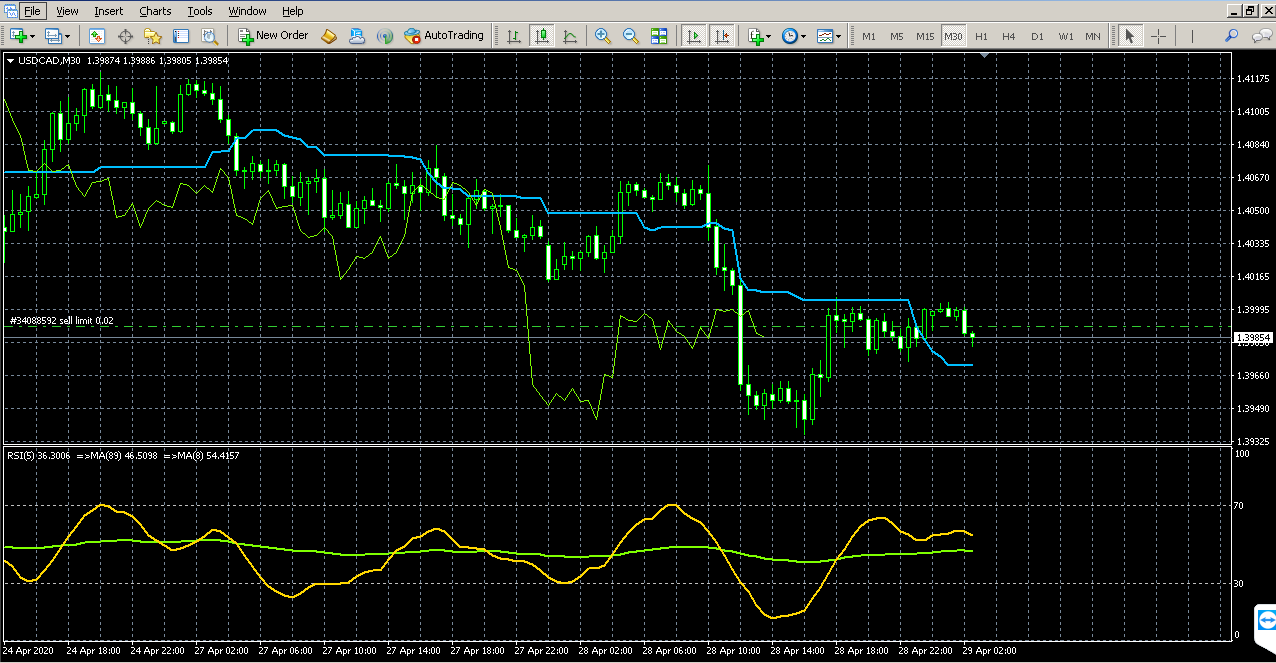
Task: Select the M30 timeframe button
Action: (x=954, y=36)
